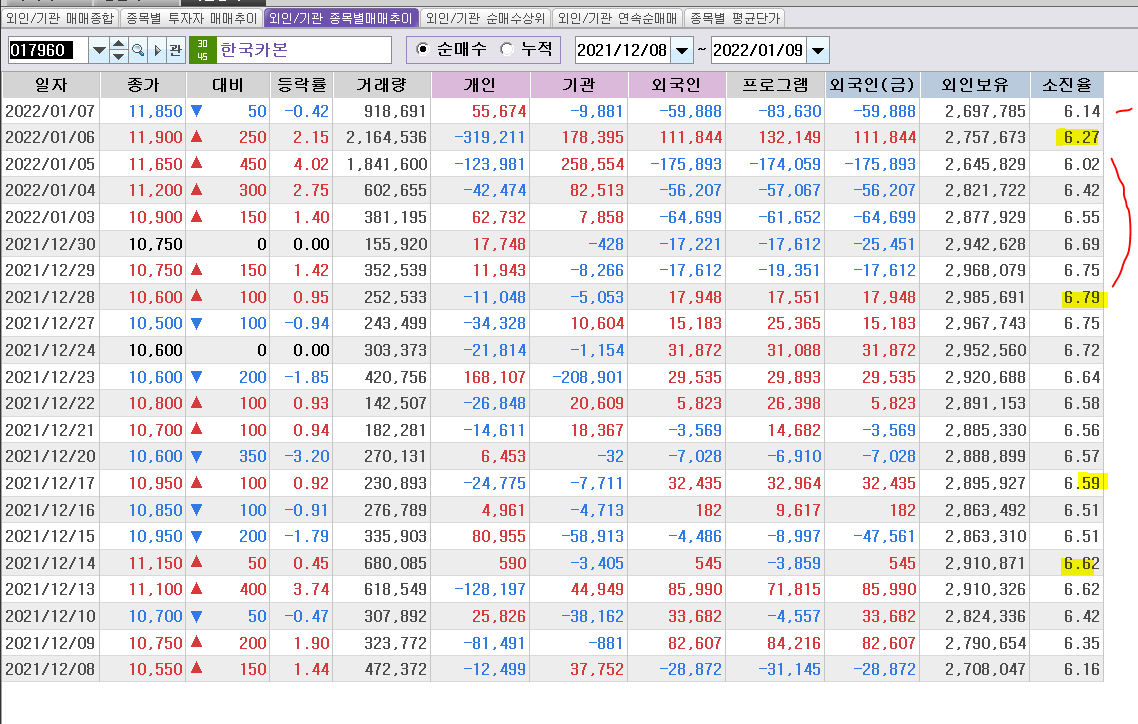Image resolution: width=1138 pixels, height=724 pixels.
Task: Click the right-arrow play icon beside search
Action: [157, 50]
